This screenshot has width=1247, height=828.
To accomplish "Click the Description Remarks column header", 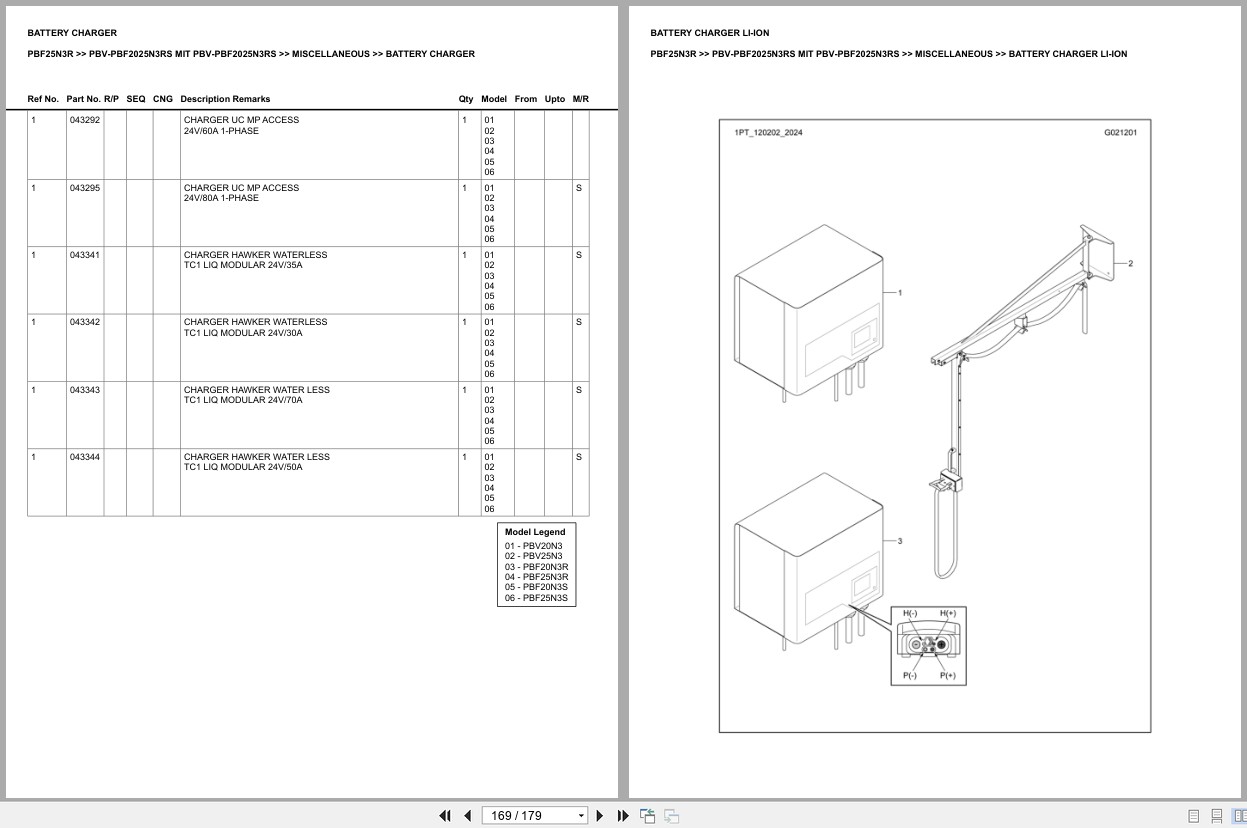I will tap(225, 99).
